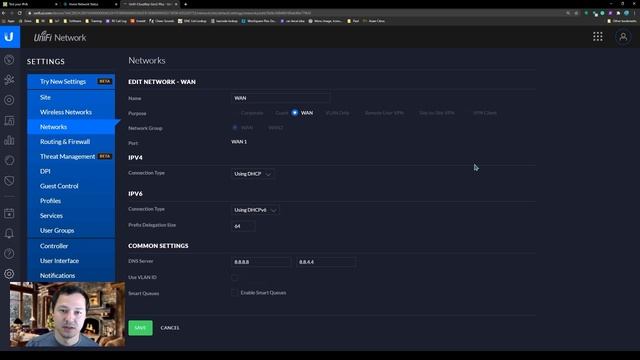Open the Settings gear sidebar icon
This screenshot has height=360, width=640.
(x=9, y=273)
